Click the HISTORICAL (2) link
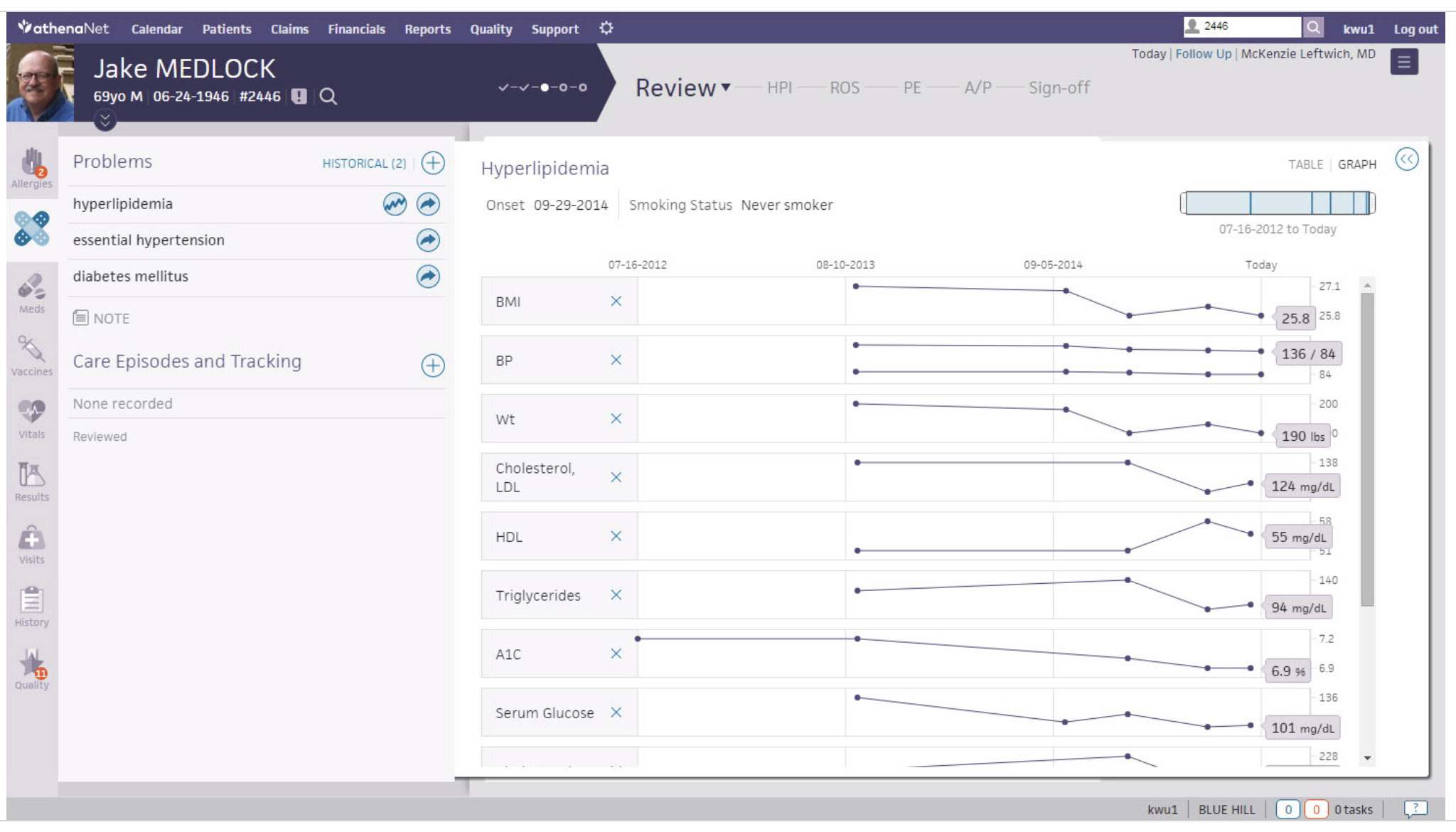1456x832 pixels. point(364,164)
